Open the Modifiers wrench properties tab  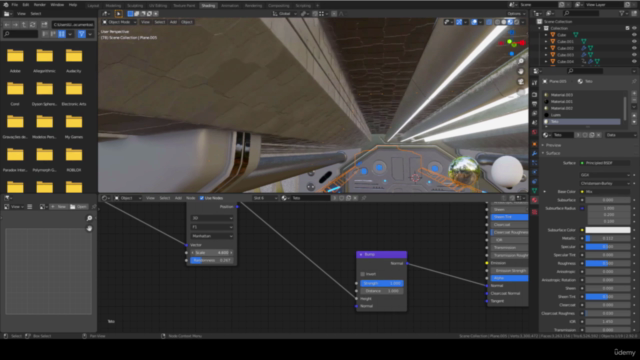(x=534, y=153)
